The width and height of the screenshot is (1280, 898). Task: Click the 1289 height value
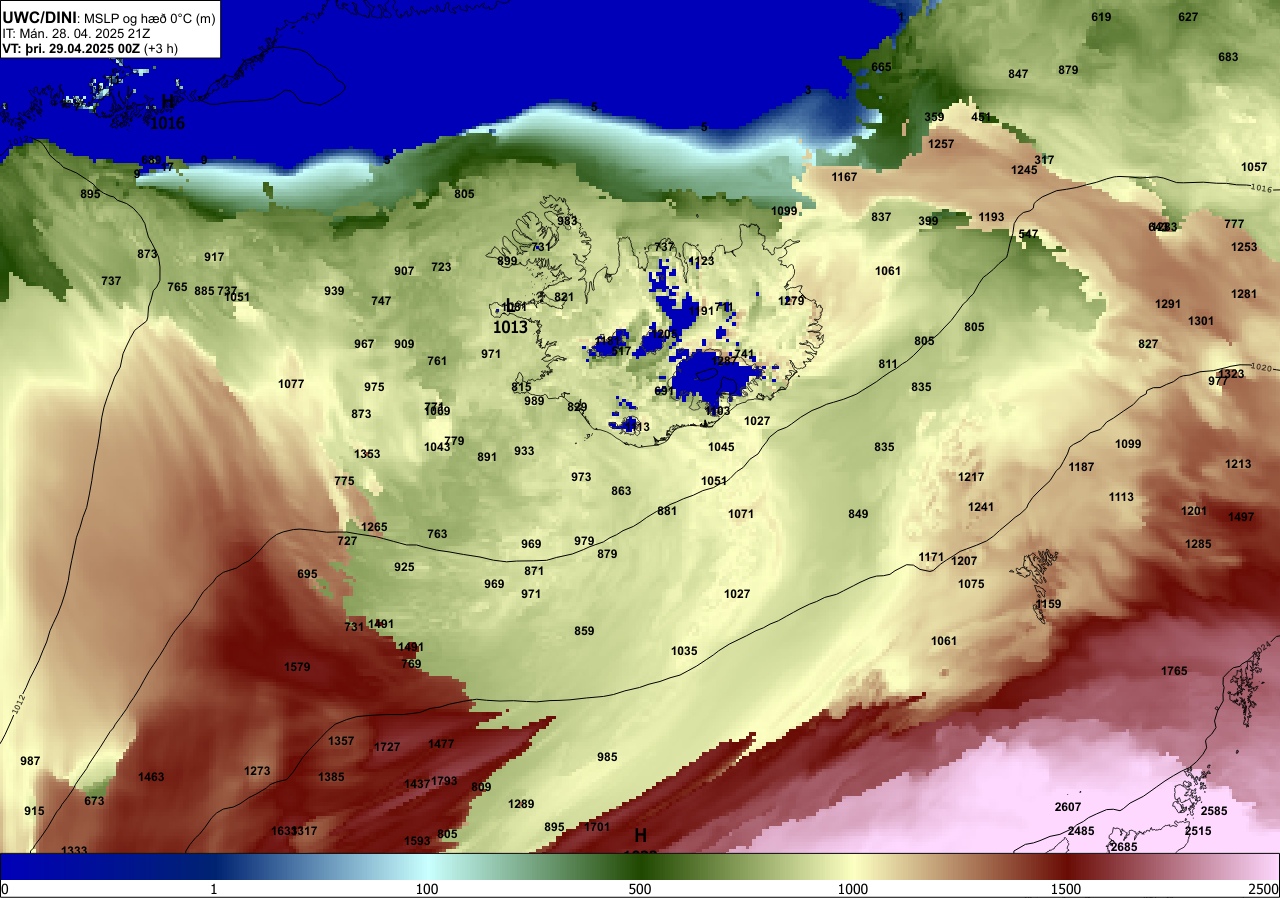click(x=521, y=804)
